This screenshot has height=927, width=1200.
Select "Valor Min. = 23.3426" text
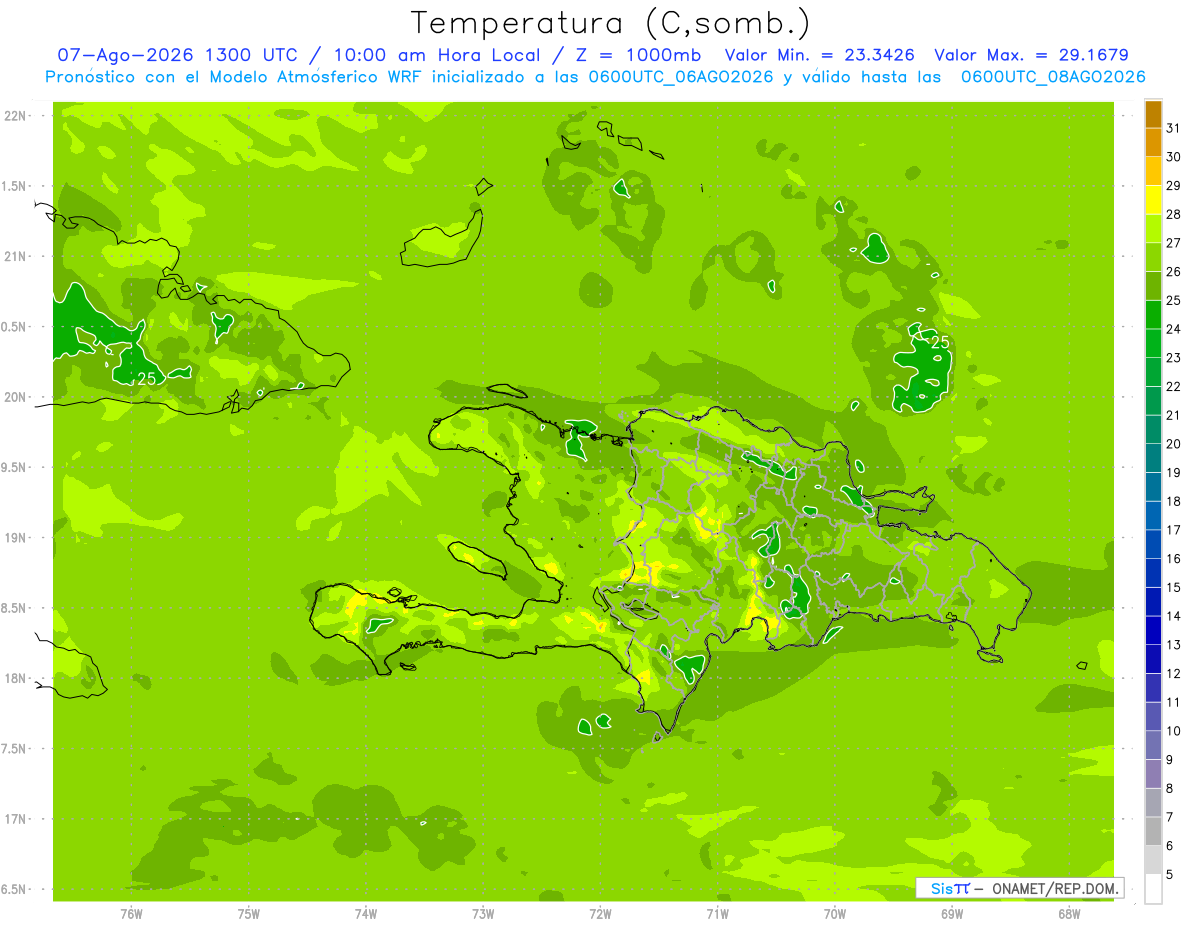point(820,55)
